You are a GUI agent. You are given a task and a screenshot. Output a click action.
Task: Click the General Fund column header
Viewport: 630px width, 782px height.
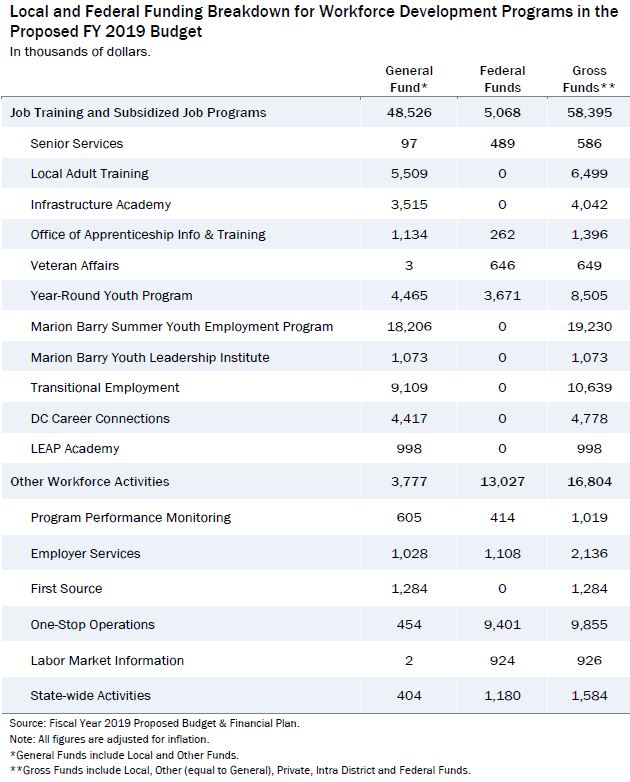click(409, 79)
